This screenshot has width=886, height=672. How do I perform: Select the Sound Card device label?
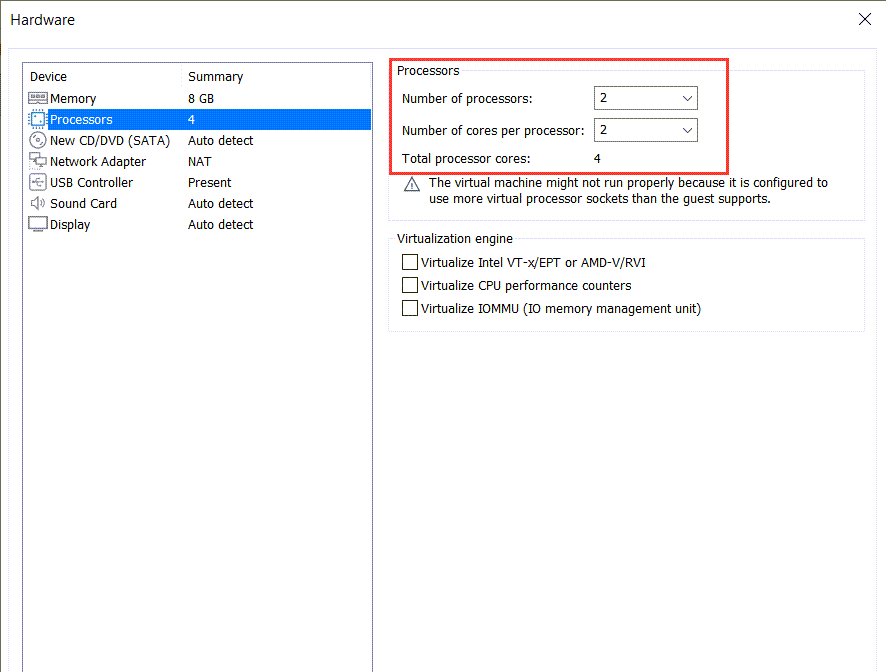click(x=84, y=204)
